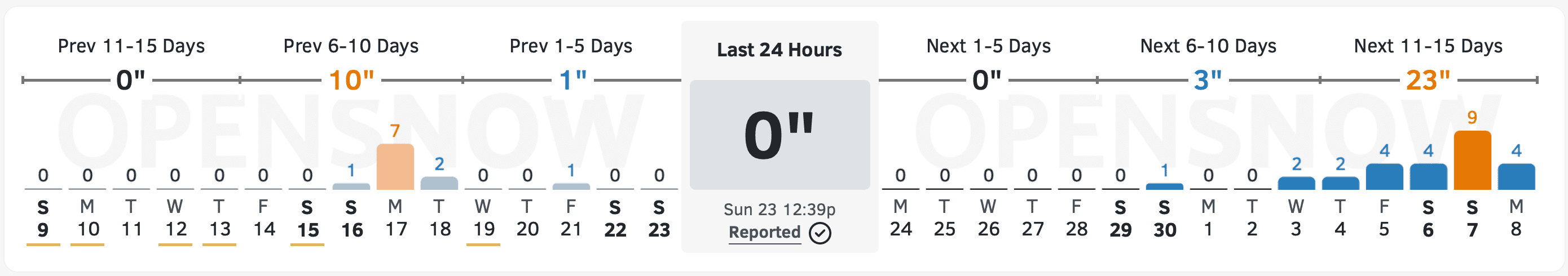
Task: Click the blue 4-inch bar for Saturday 6
Action: (x=1428, y=176)
